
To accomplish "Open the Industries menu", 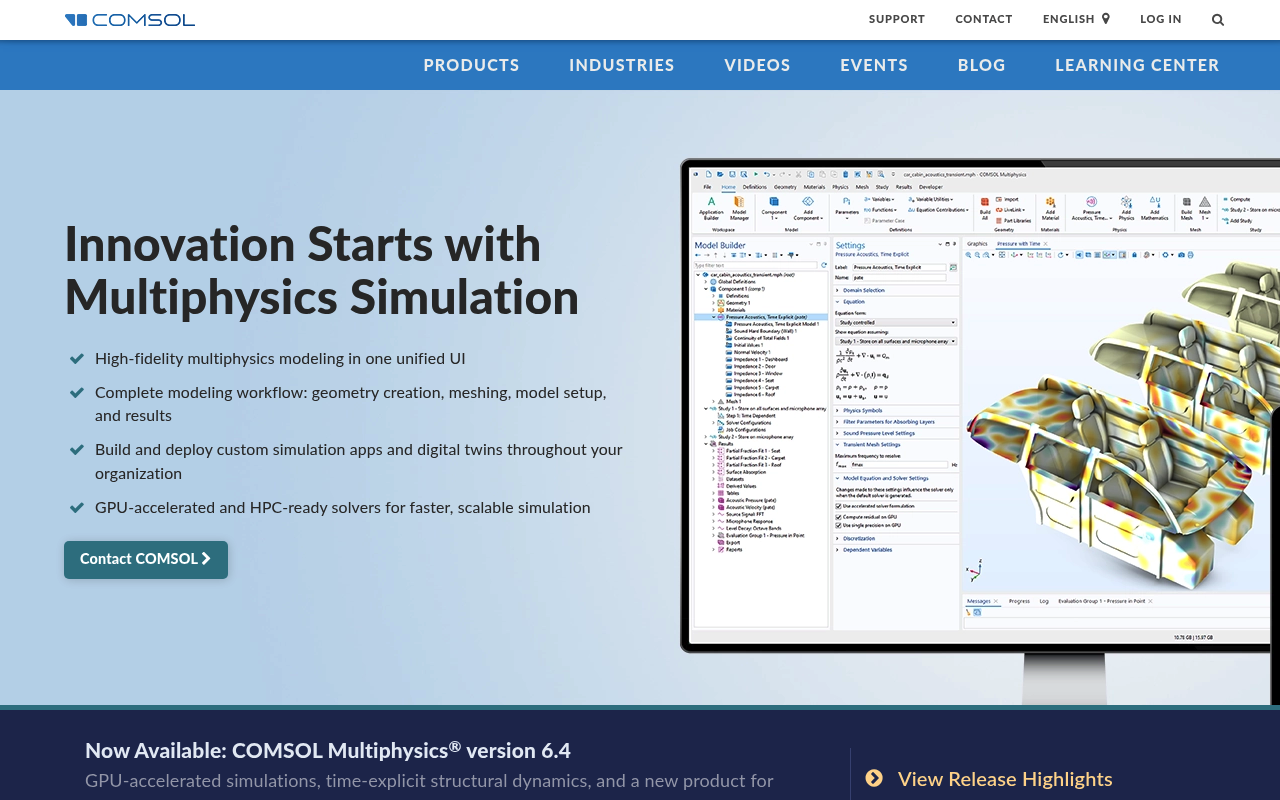I will (x=622, y=65).
